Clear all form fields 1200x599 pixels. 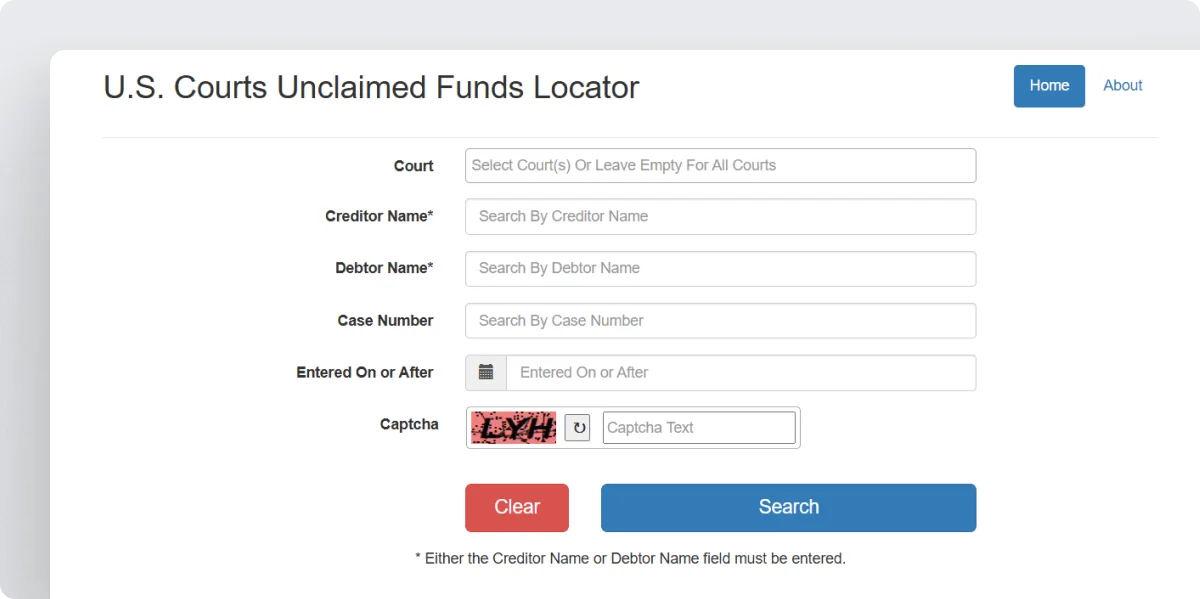[516, 507]
